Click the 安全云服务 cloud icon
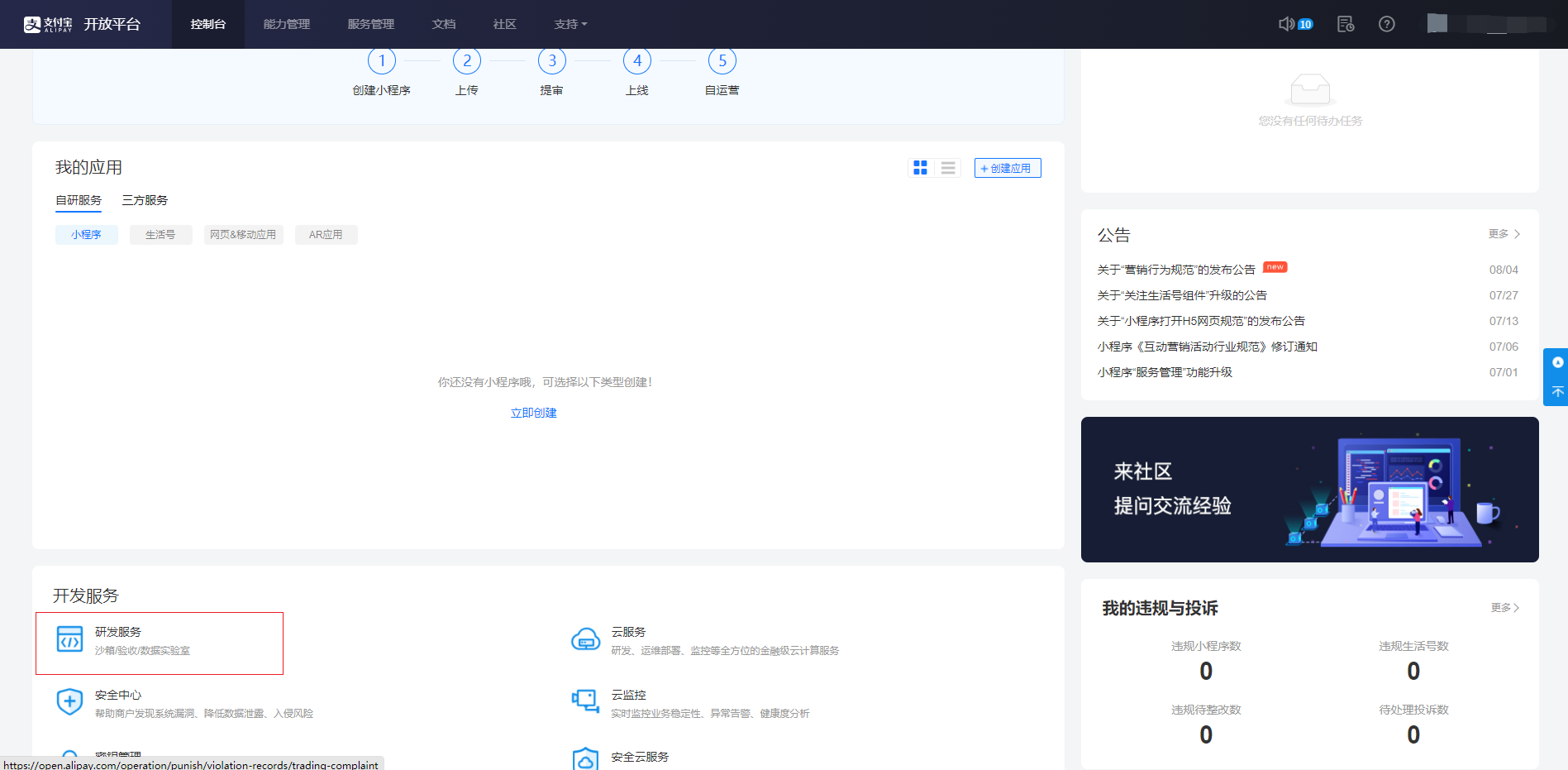 [x=586, y=758]
